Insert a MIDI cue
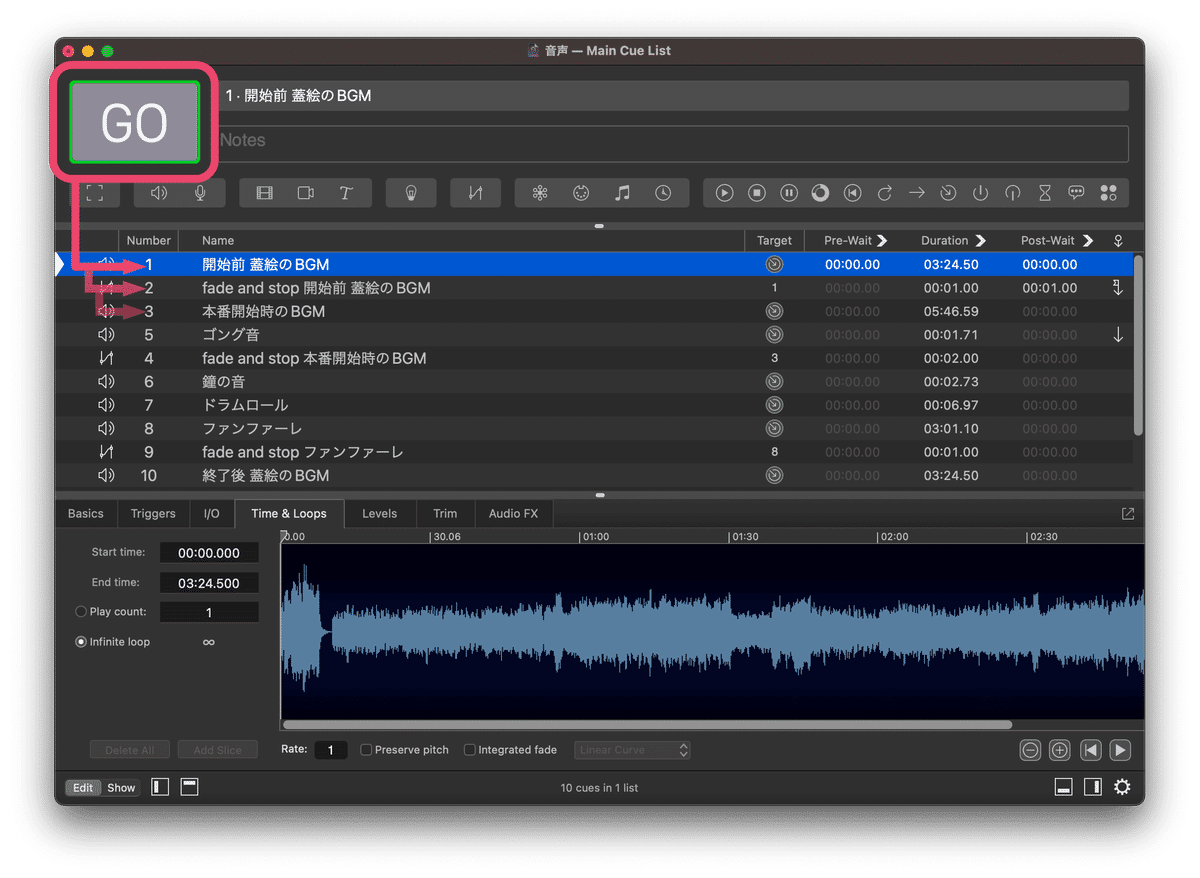Viewport: 1200px width, 878px height. (581, 193)
